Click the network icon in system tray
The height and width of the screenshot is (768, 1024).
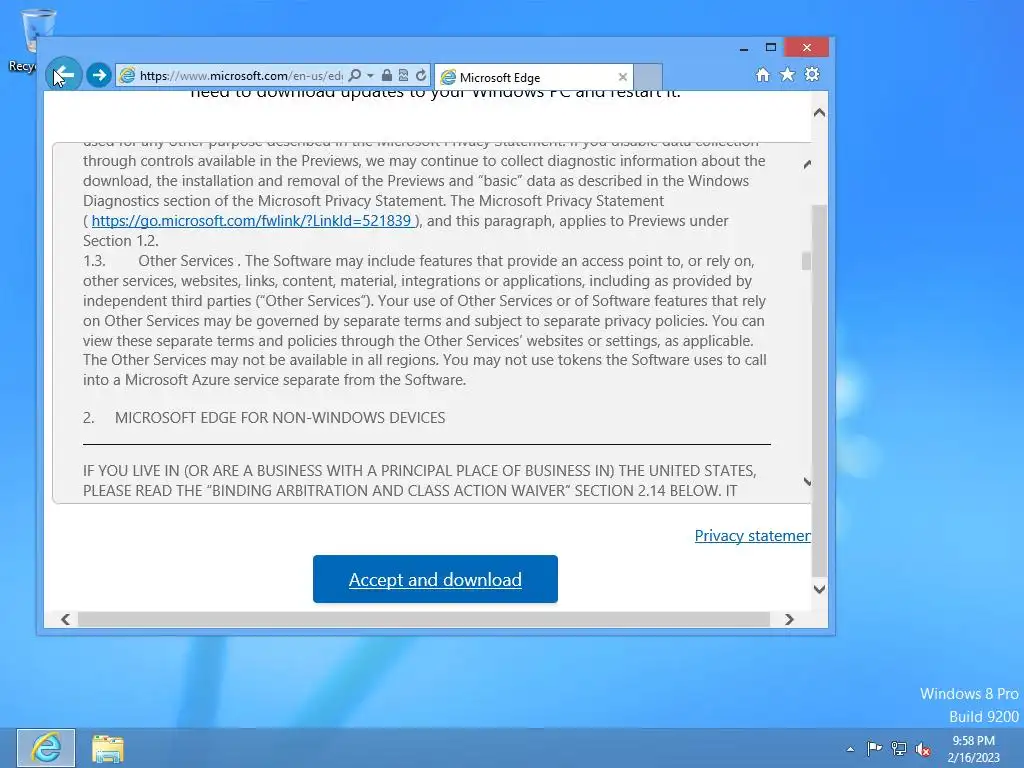[899, 748]
